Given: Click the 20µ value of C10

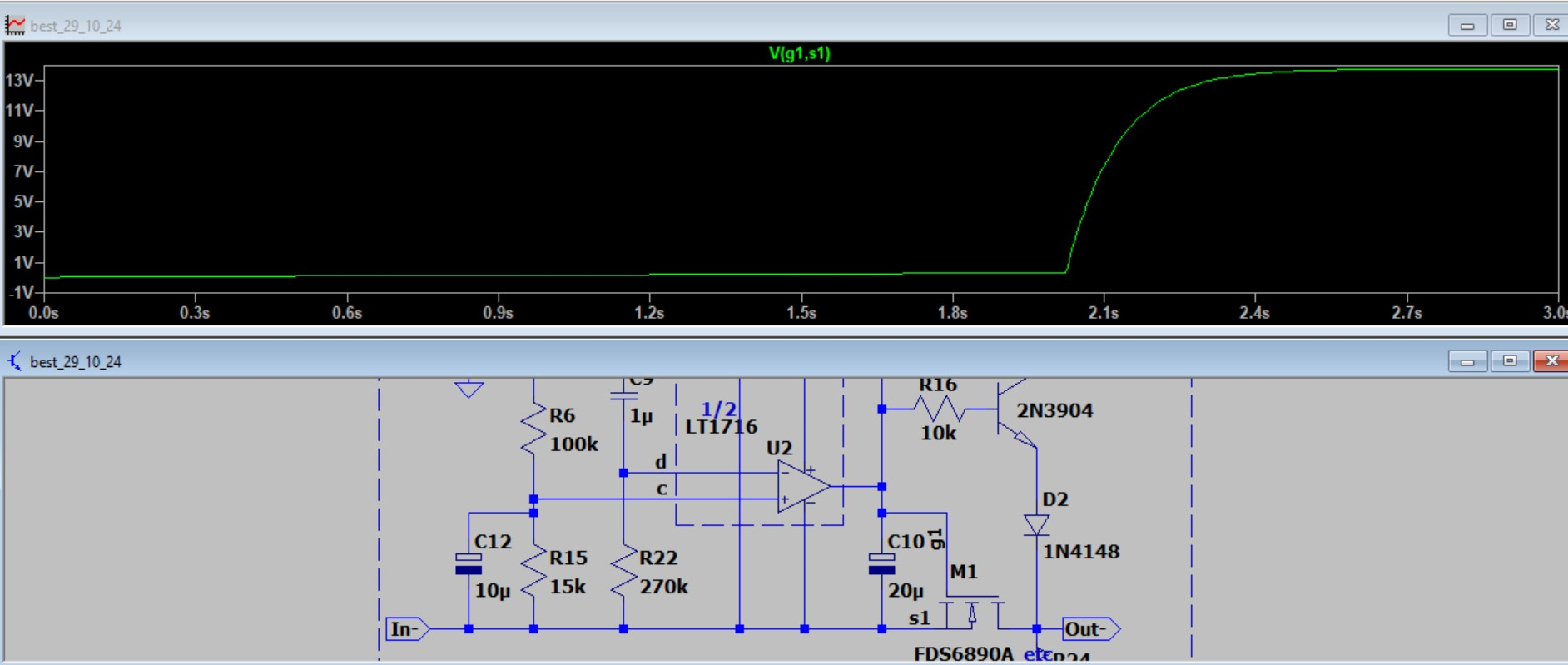Looking at the screenshot, I should (906, 591).
